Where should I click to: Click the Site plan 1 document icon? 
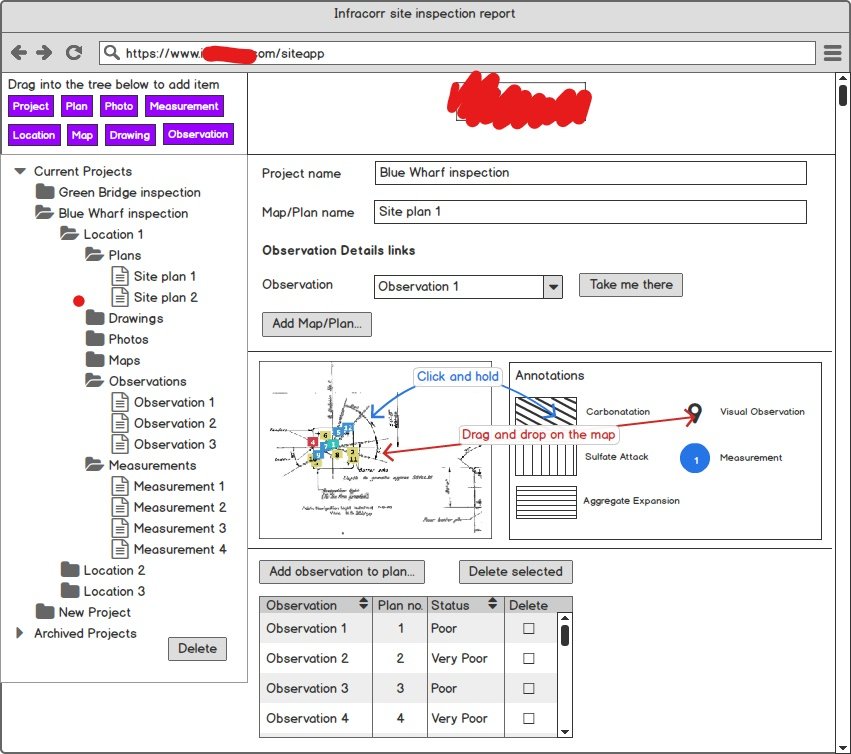(120, 276)
